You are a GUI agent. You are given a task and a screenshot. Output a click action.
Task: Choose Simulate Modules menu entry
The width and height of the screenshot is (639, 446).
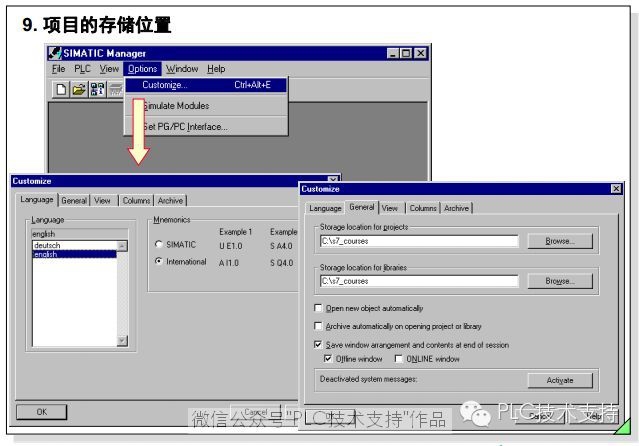point(206,106)
